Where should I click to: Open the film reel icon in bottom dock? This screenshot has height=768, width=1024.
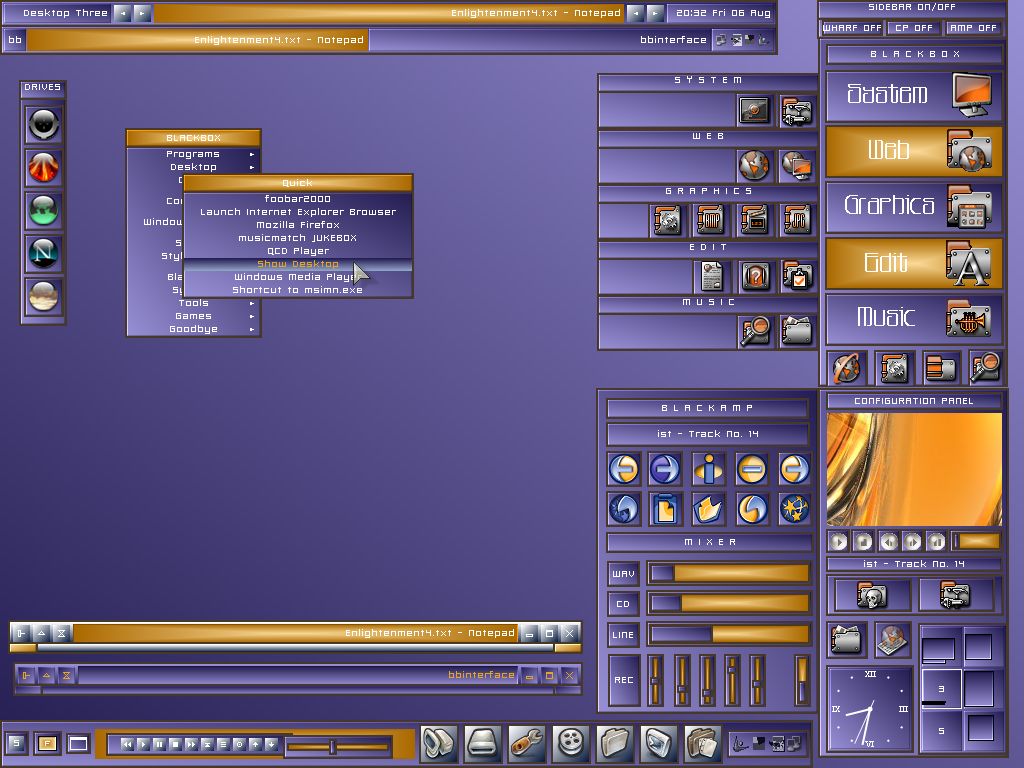pos(571,743)
